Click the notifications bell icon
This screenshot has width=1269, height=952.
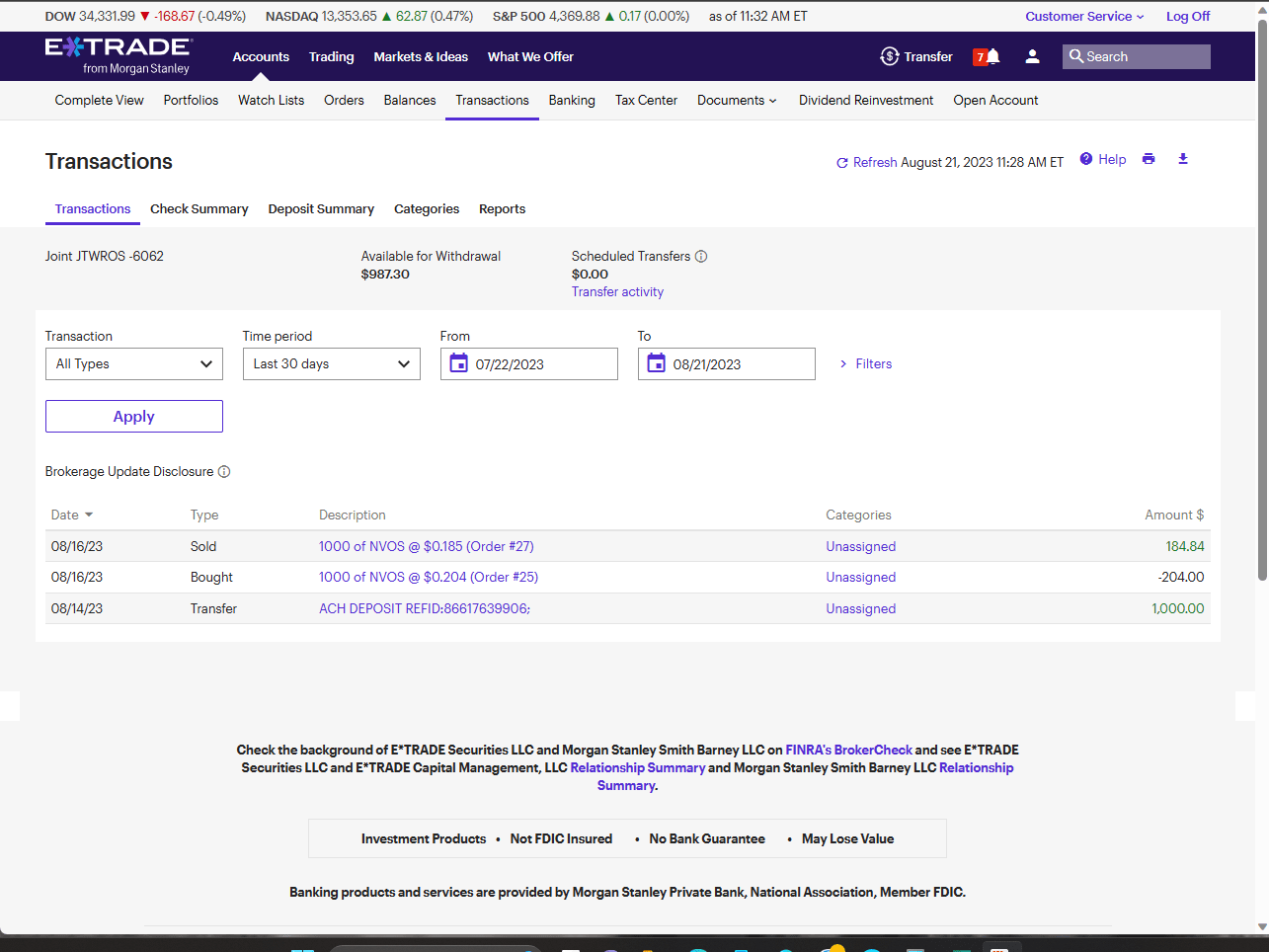[x=991, y=56]
